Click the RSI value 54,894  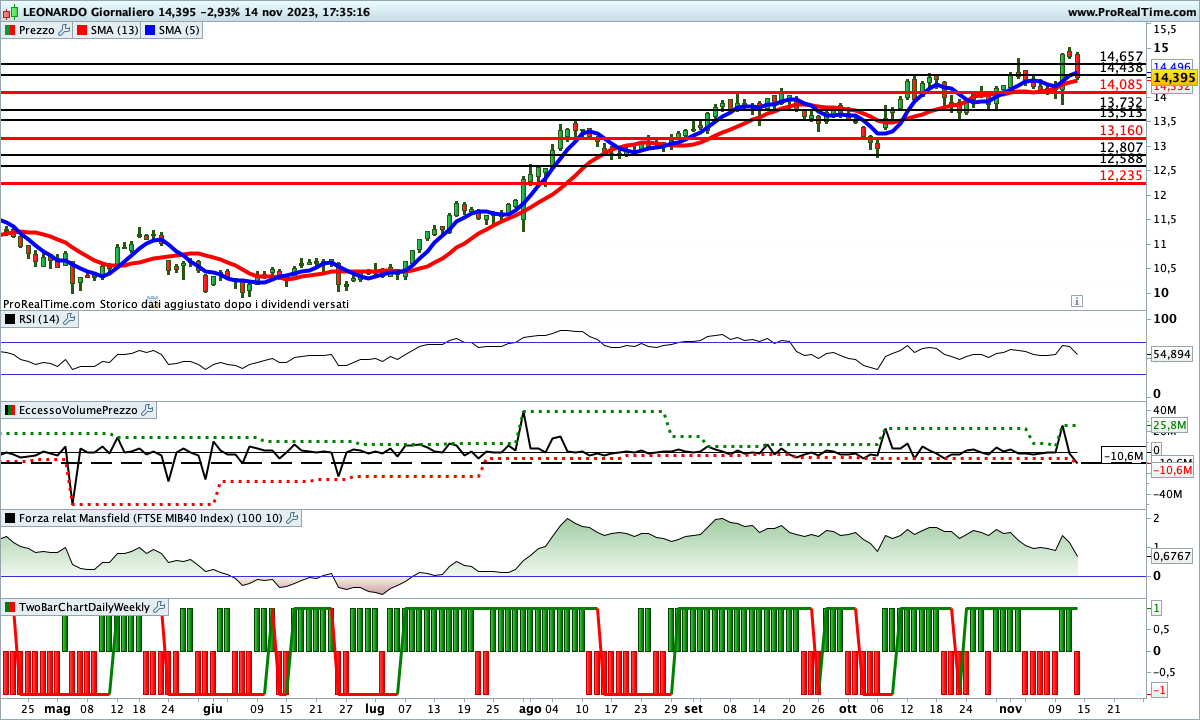1172,354
